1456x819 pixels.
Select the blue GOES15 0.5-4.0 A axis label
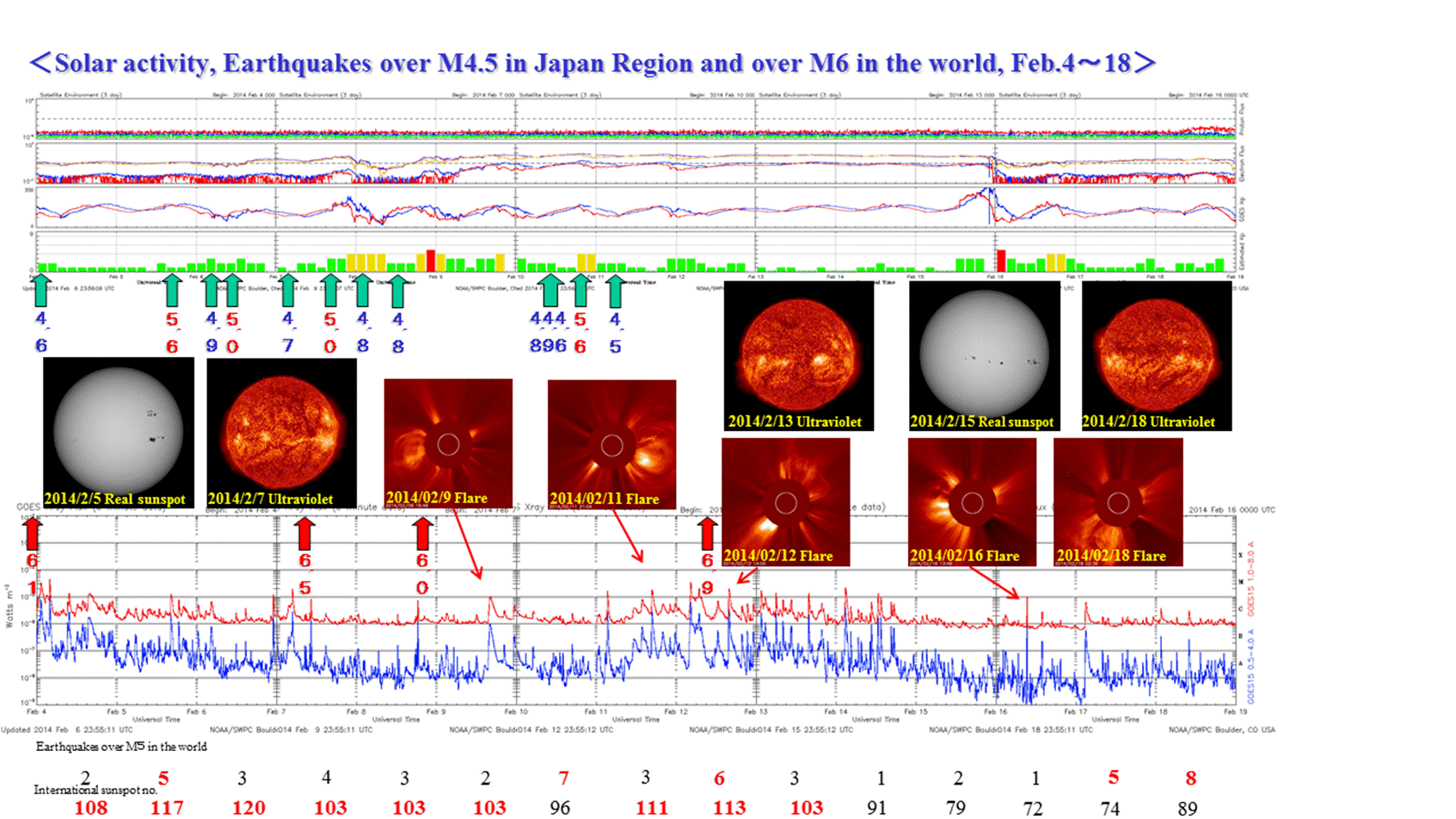(1251, 667)
